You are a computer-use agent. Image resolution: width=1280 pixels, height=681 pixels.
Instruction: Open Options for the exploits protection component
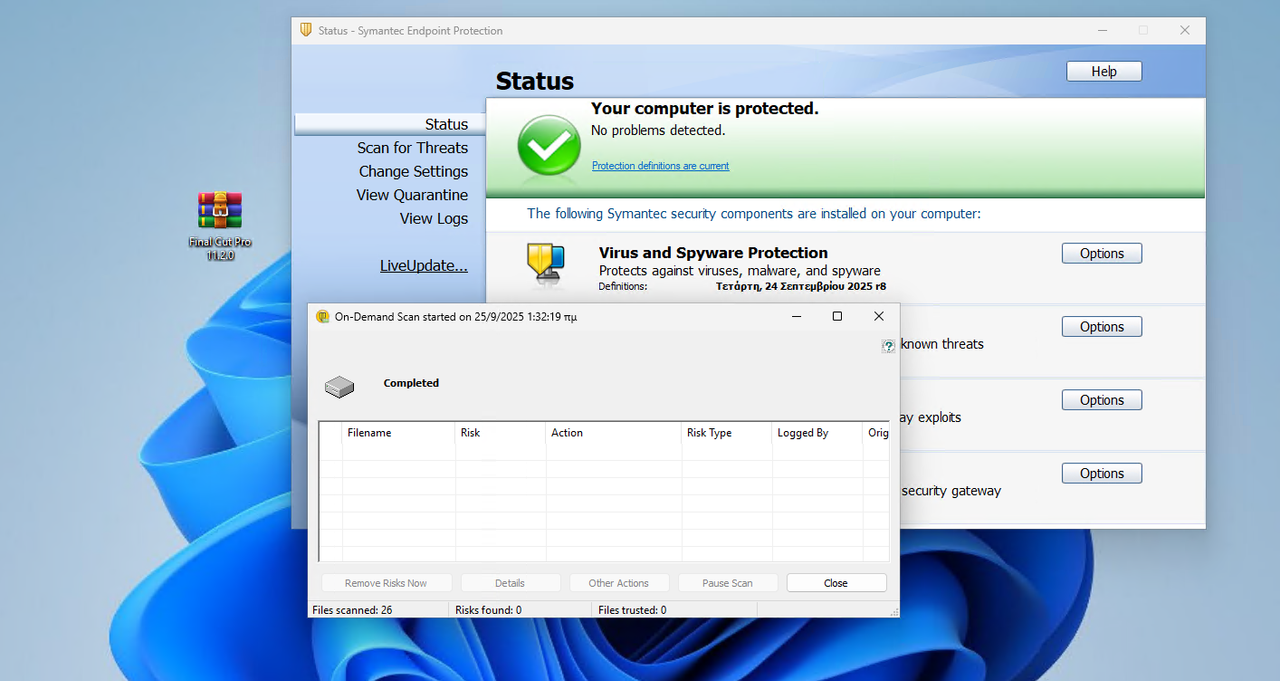[x=1102, y=400]
